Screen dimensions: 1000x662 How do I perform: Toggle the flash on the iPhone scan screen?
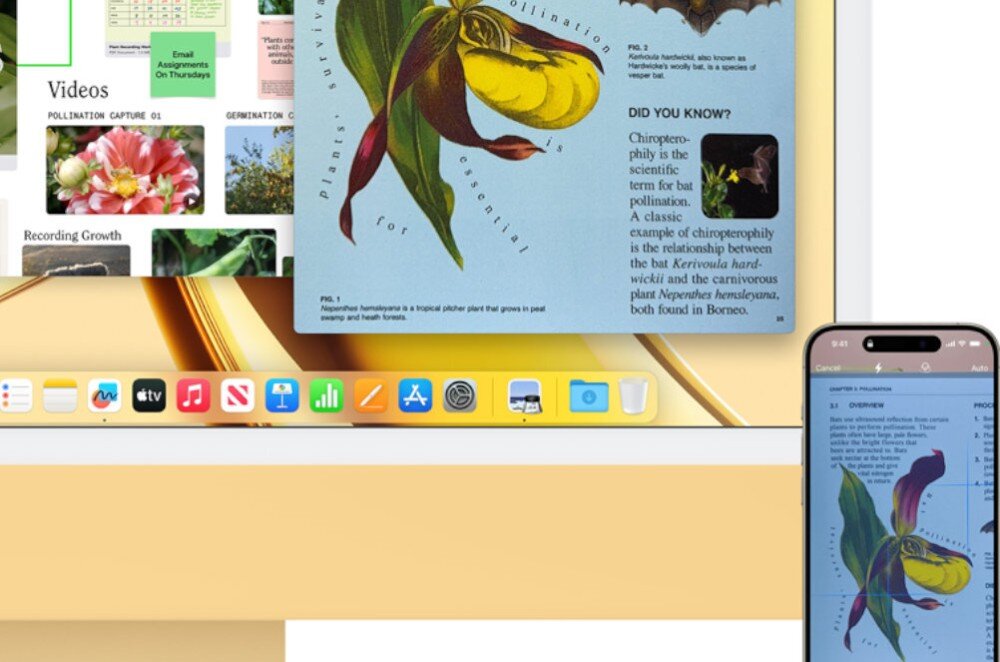point(878,368)
